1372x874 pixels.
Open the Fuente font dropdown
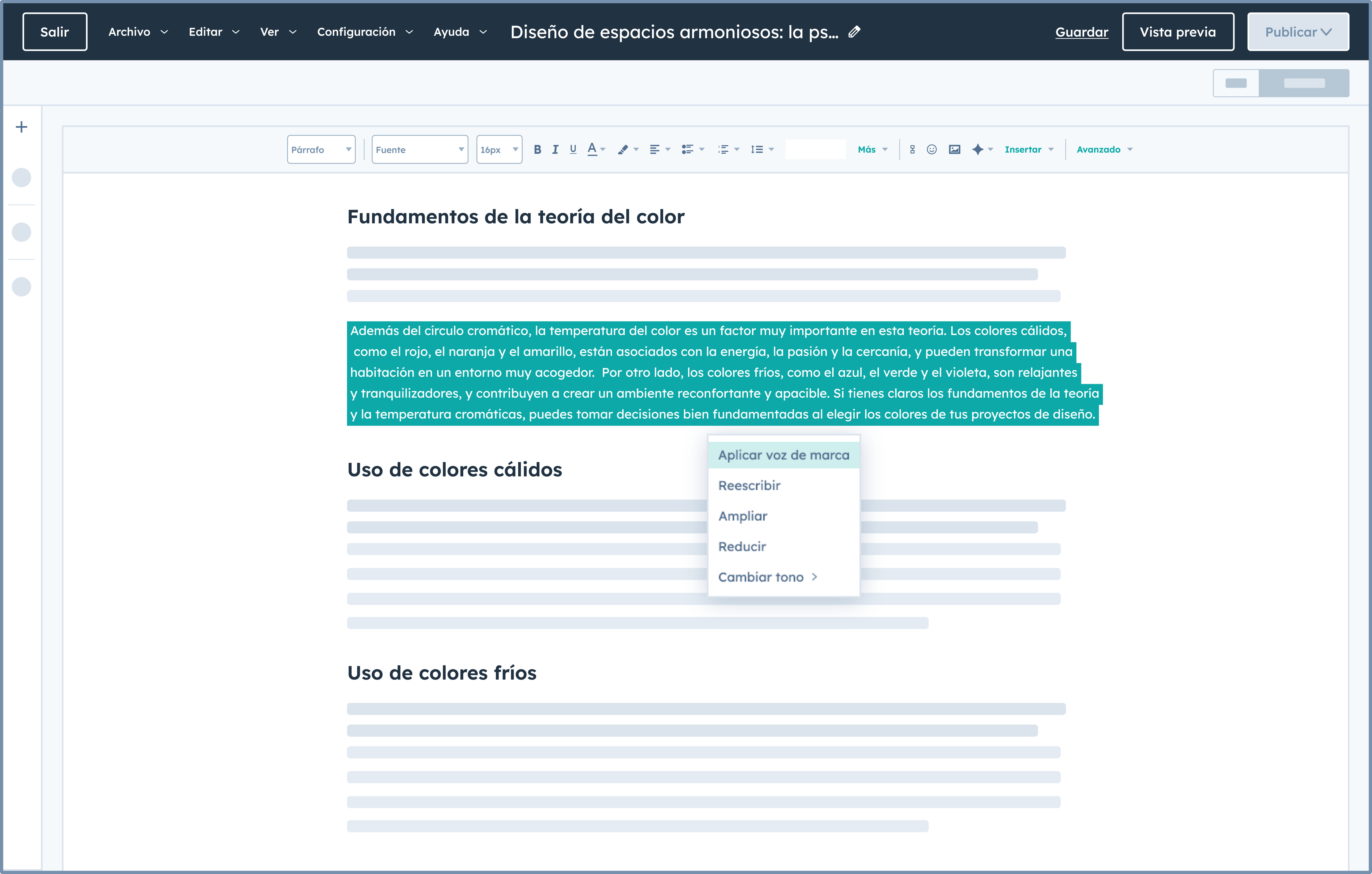(420, 149)
